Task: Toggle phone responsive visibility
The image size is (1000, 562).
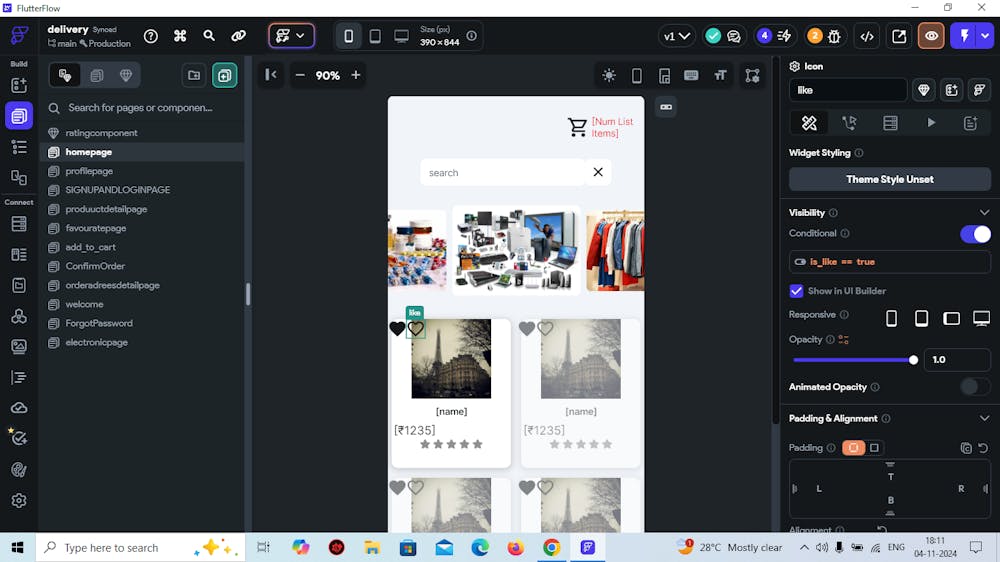Action: point(891,318)
